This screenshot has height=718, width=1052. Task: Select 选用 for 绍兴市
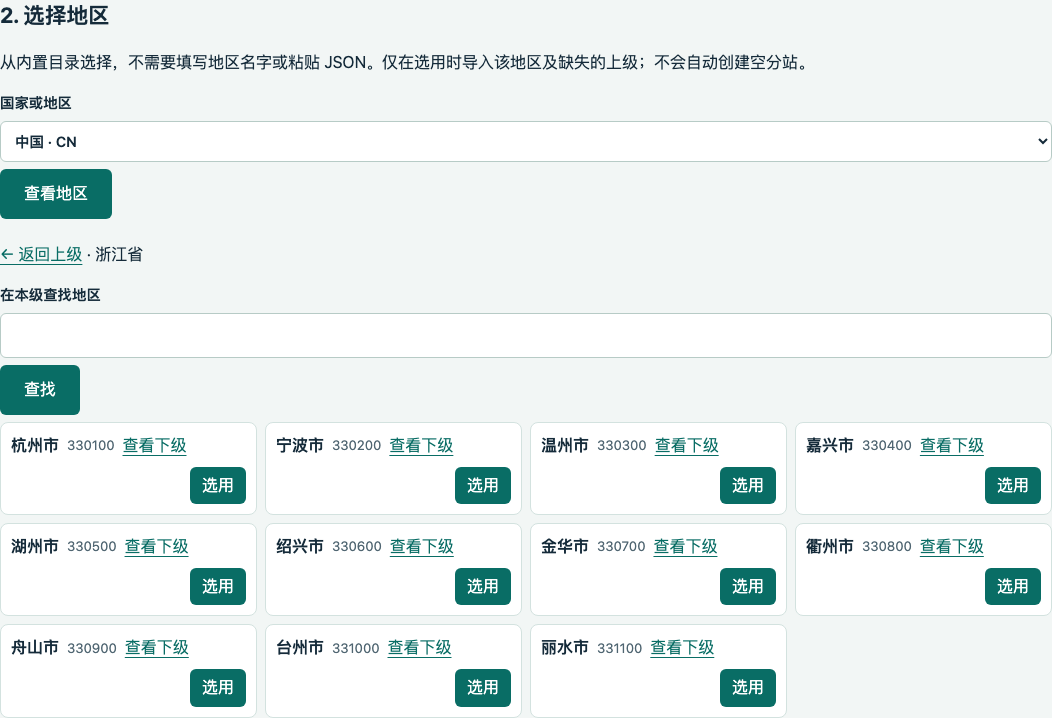482,586
